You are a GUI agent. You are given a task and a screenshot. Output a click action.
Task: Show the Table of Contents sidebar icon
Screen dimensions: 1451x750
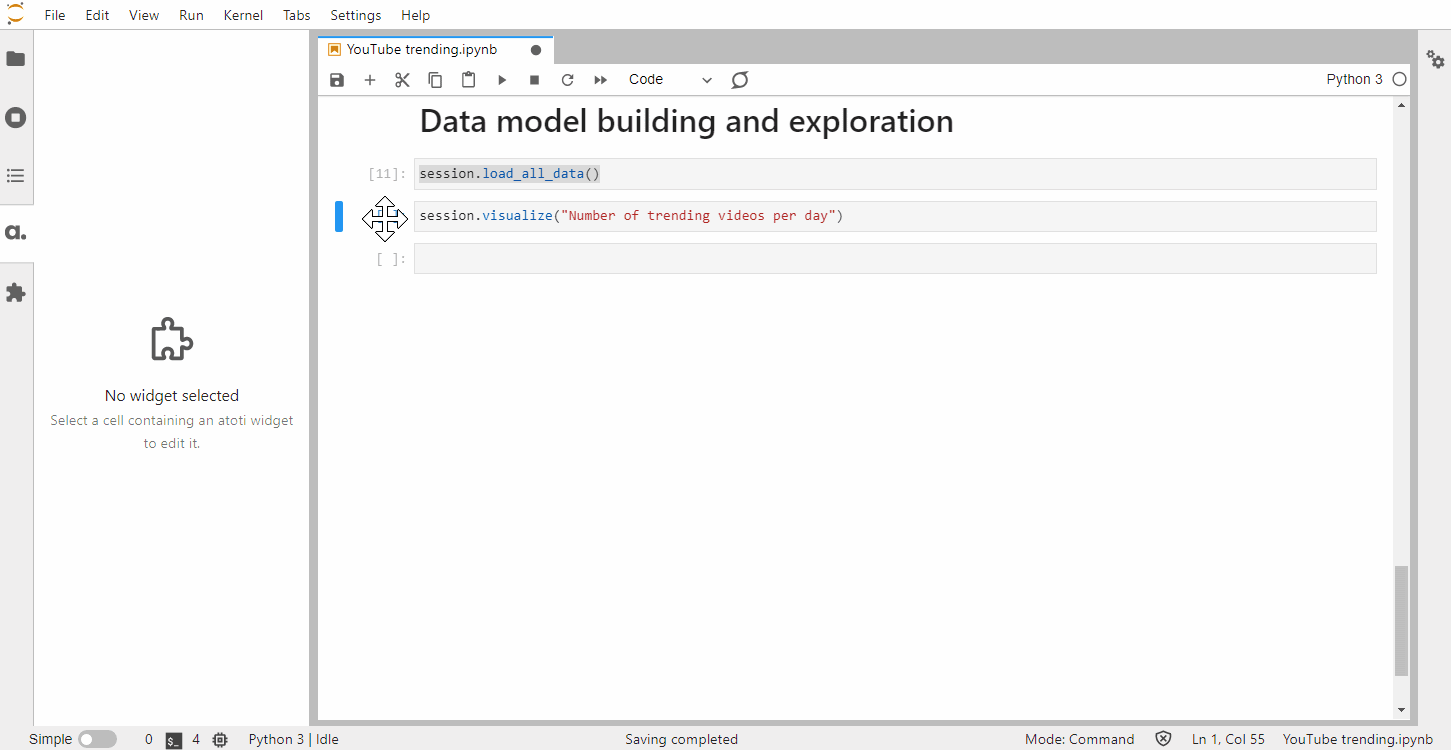[16, 175]
